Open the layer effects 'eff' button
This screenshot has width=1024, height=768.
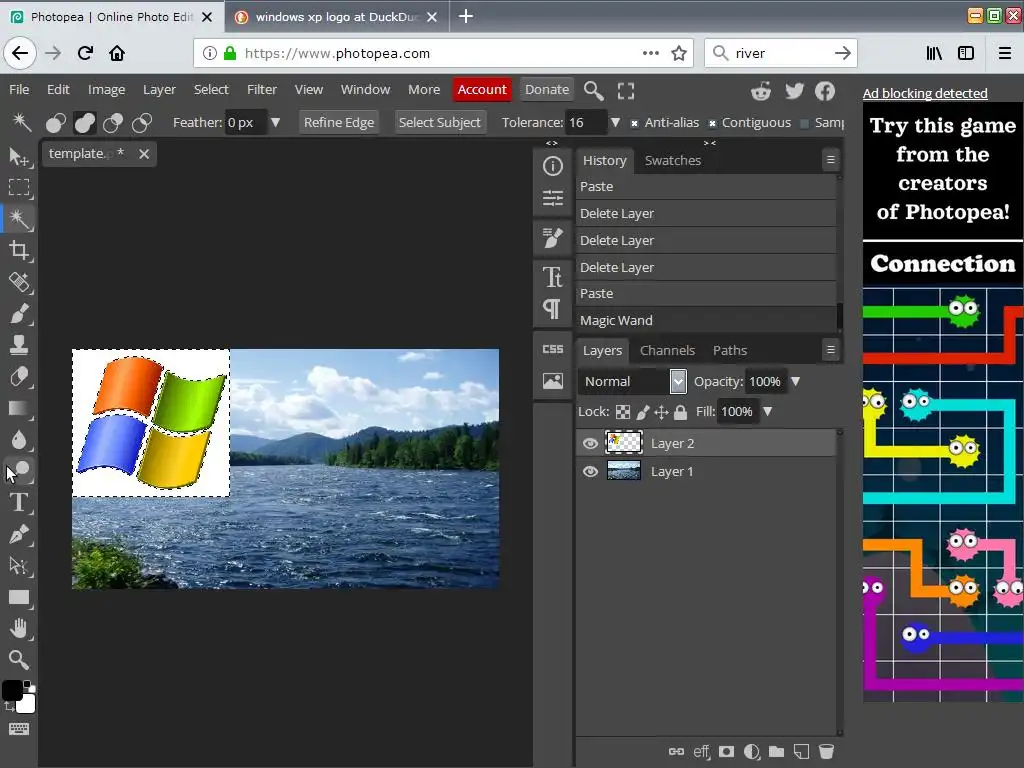pyautogui.click(x=701, y=752)
